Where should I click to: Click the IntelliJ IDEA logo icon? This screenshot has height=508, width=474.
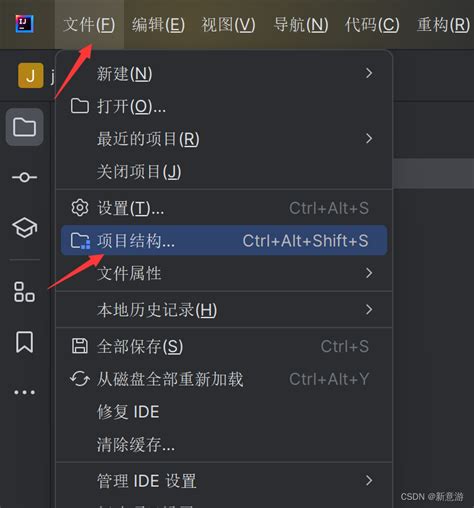tap(24, 24)
